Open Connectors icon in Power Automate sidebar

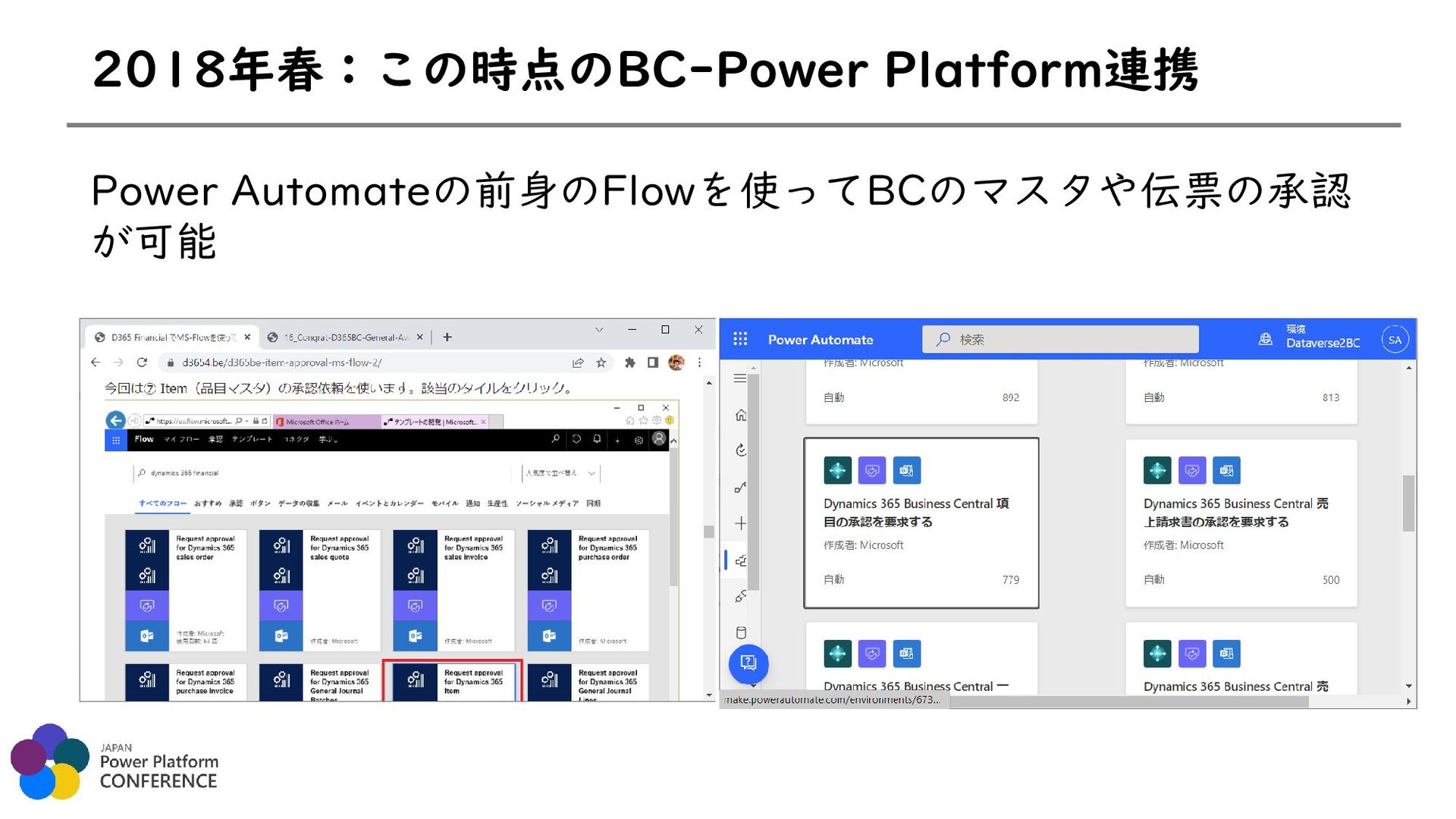741,597
